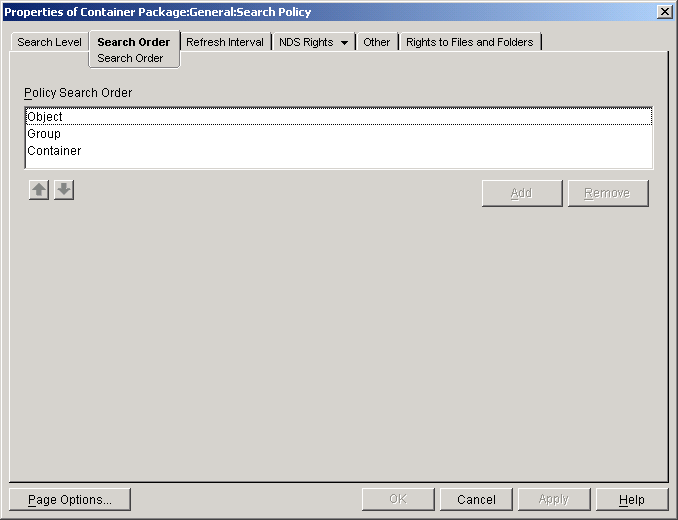
Task: Select Object in Policy Search Order list
Action: pos(339,117)
